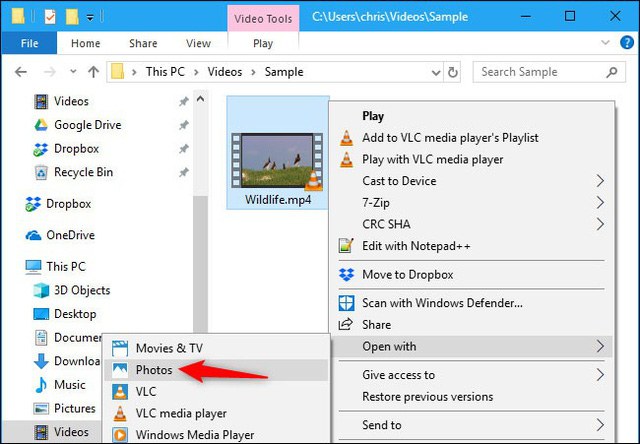This screenshot has width=640, height=444.
Task: Select Photos in the Open with submenu
Action: tap(155, 370)
